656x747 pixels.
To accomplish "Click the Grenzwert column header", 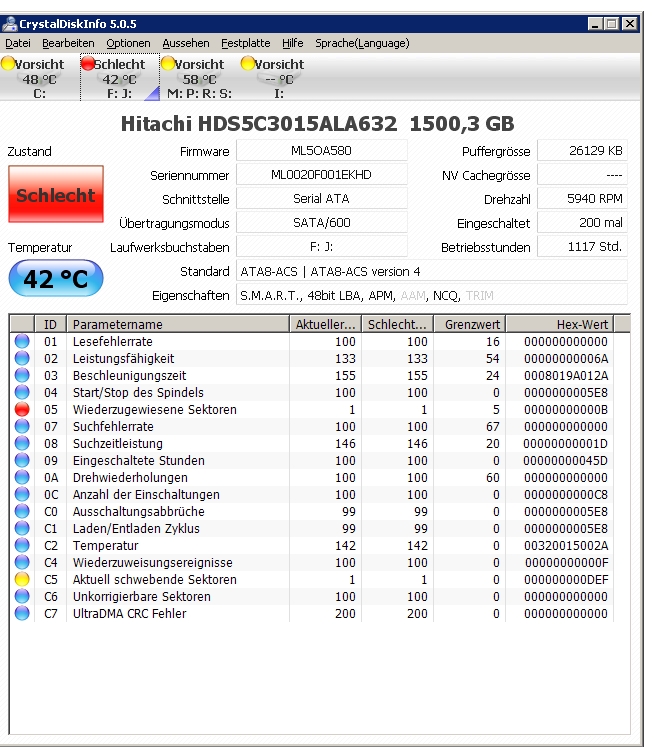I will [x=470, y=324].
